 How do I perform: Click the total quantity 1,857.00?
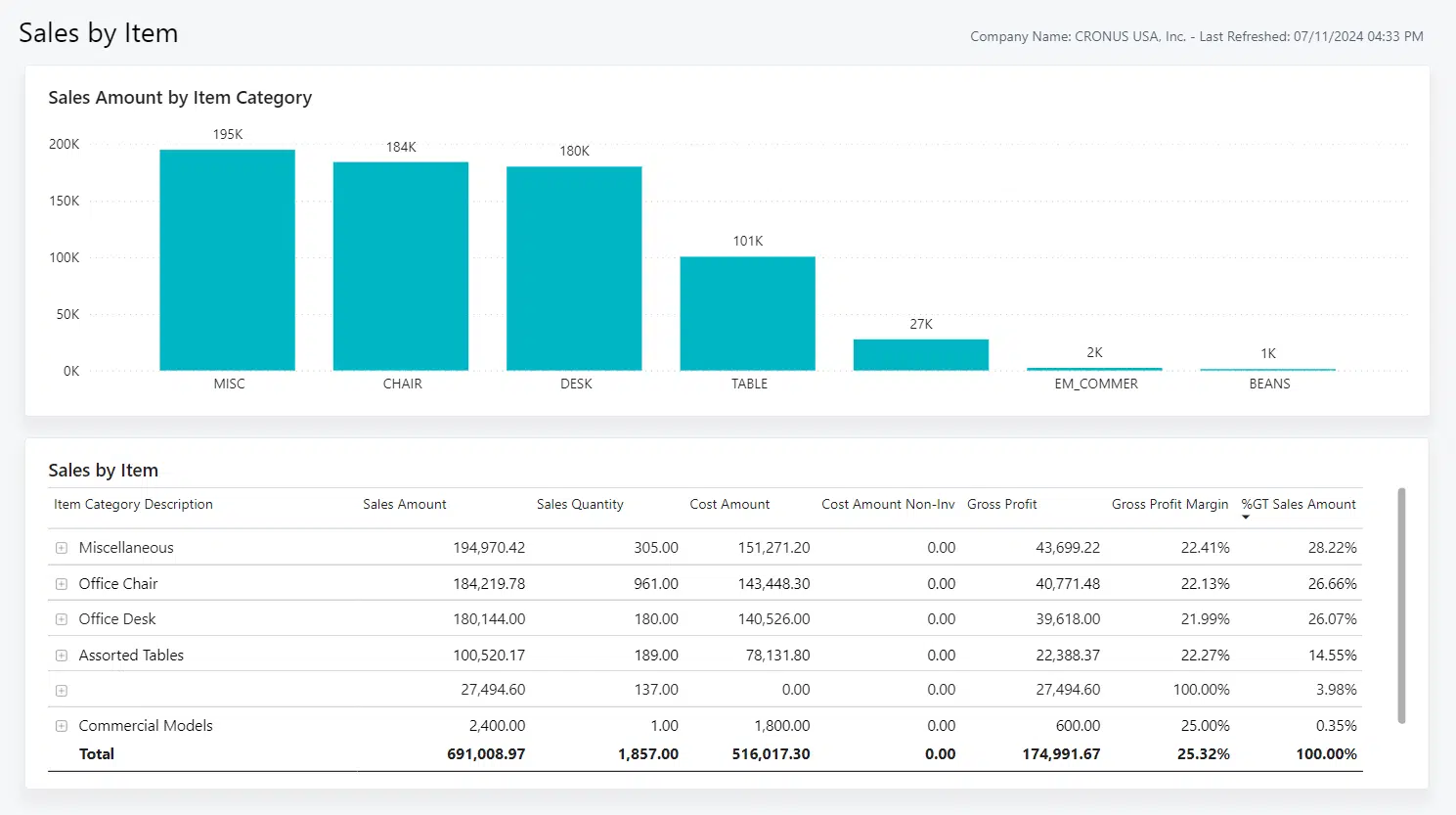coord(648,754)
